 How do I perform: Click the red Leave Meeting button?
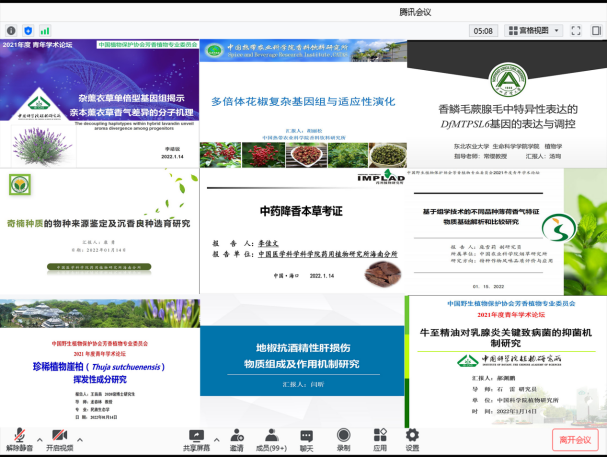[x=574, y=439]
